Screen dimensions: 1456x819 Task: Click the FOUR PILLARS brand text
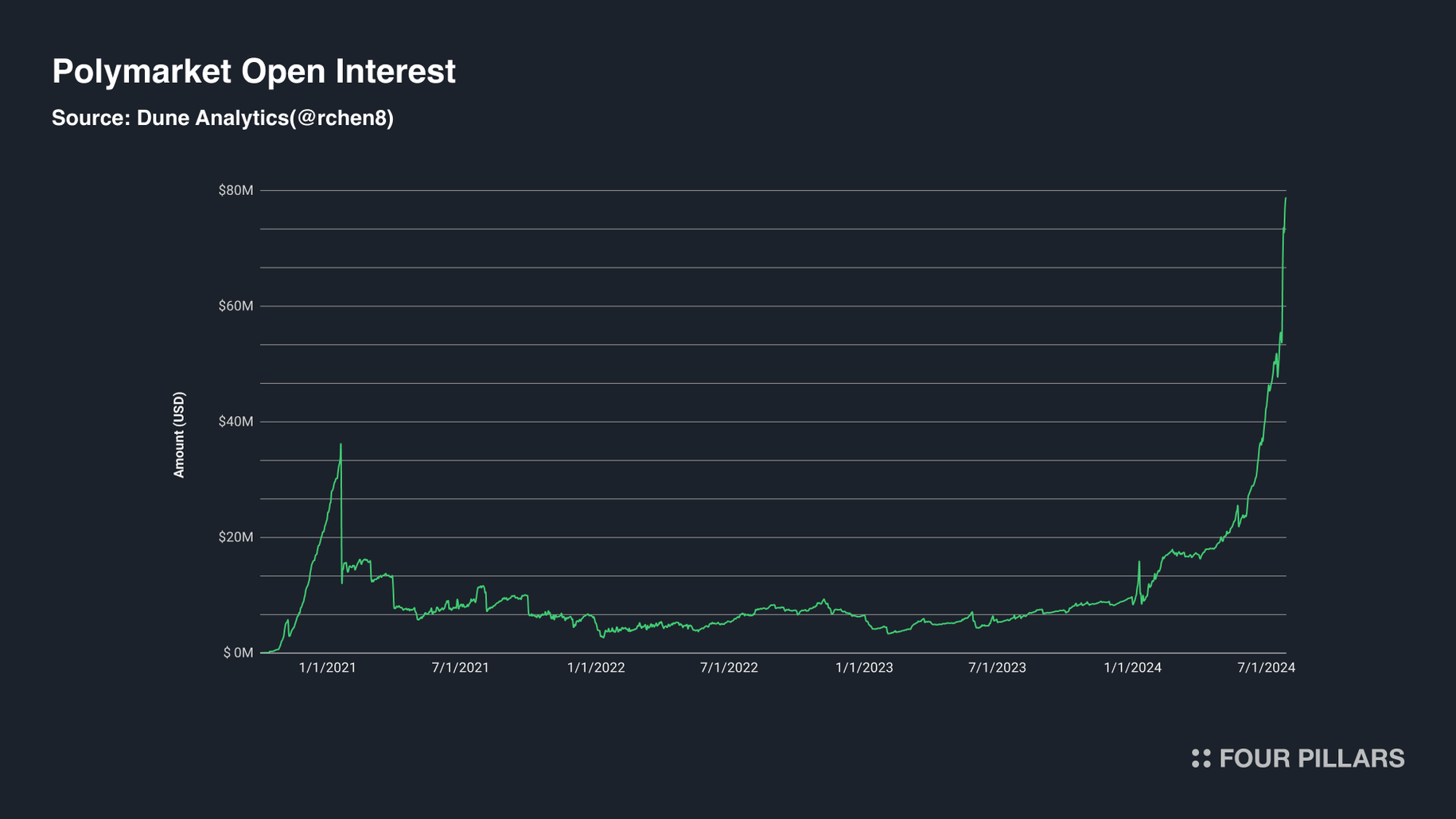pos(1311,759)
